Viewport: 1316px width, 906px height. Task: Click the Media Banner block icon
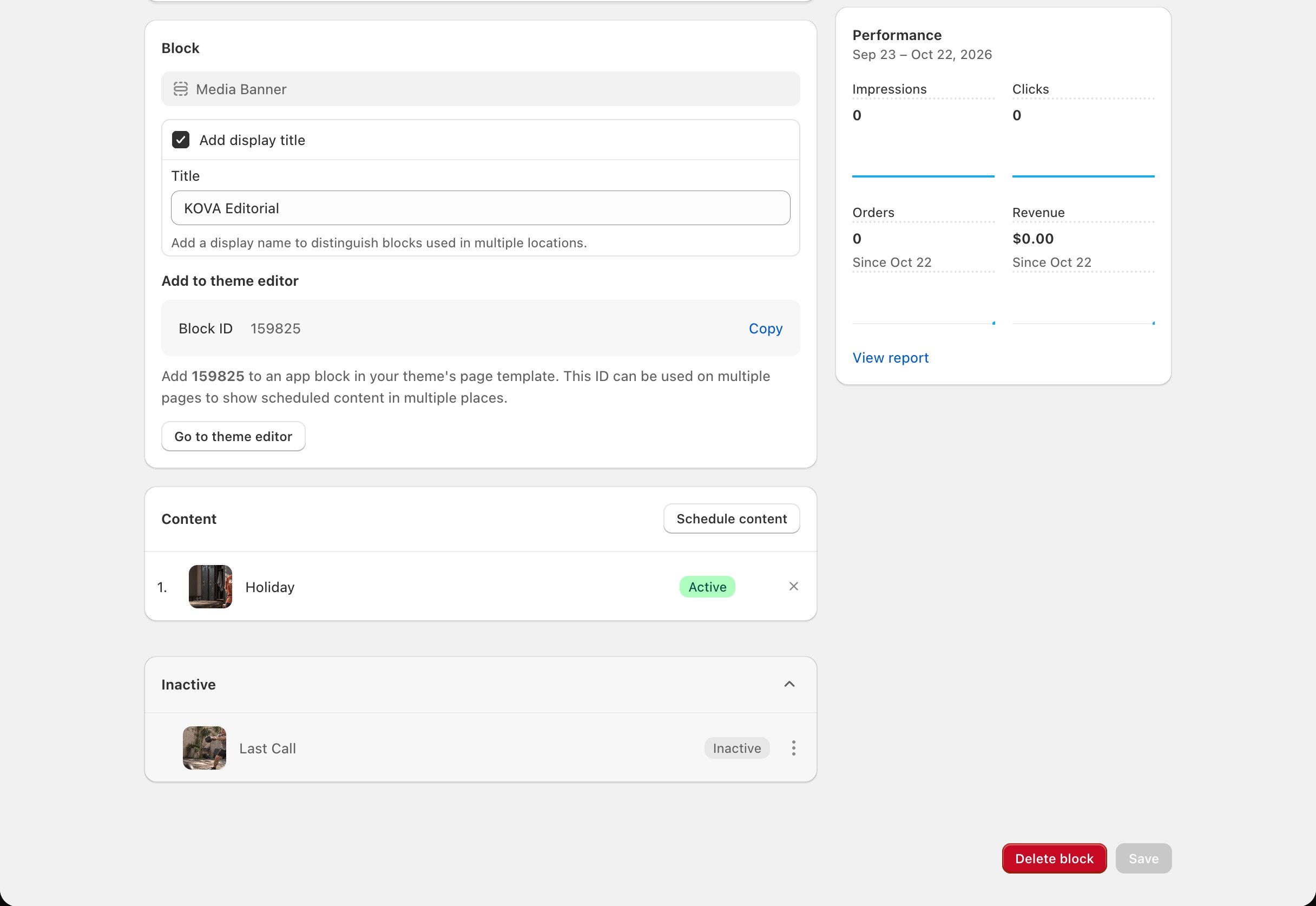pos(180,89)
